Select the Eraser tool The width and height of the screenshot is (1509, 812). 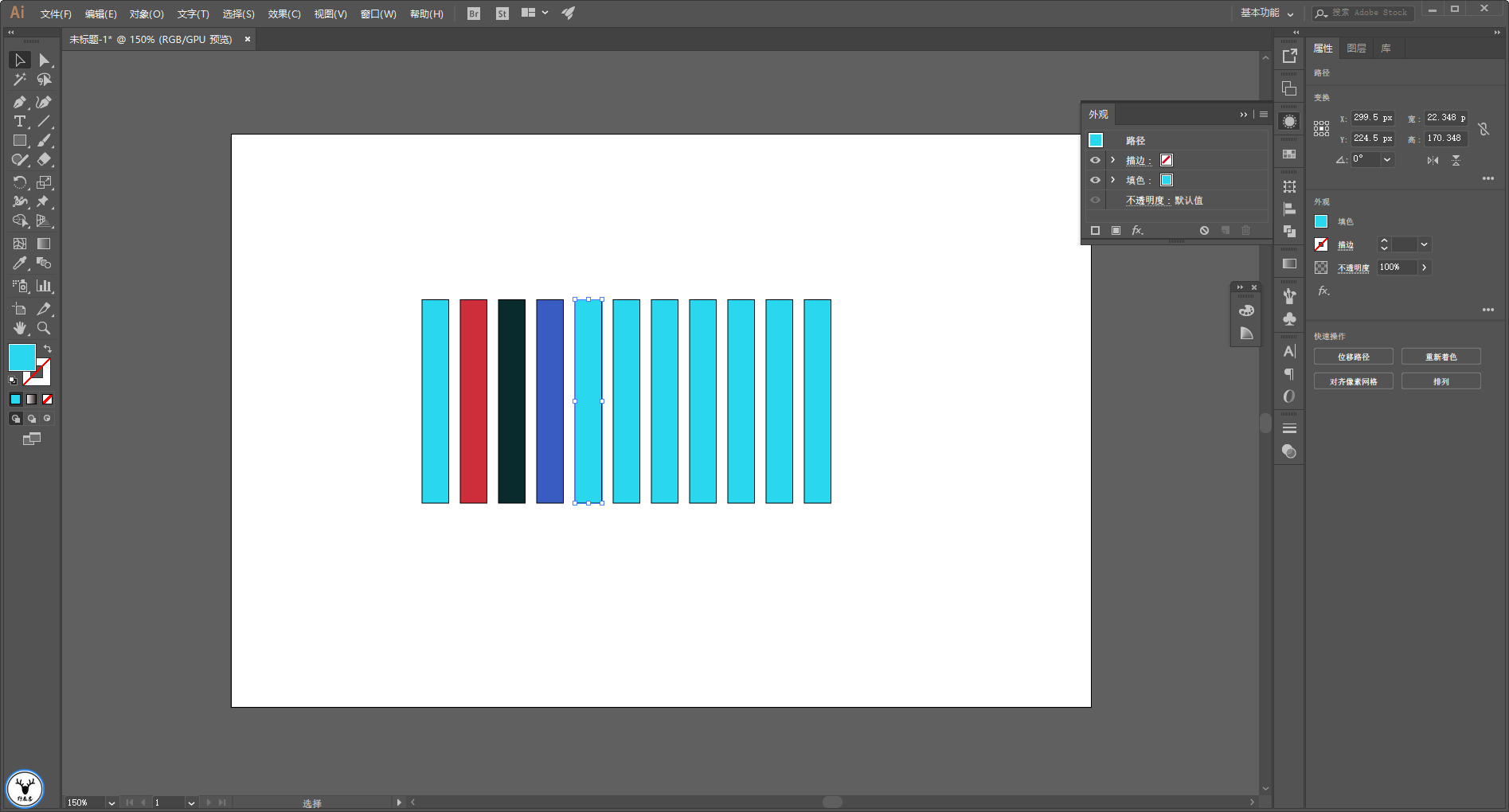click(x=44, y=160)
